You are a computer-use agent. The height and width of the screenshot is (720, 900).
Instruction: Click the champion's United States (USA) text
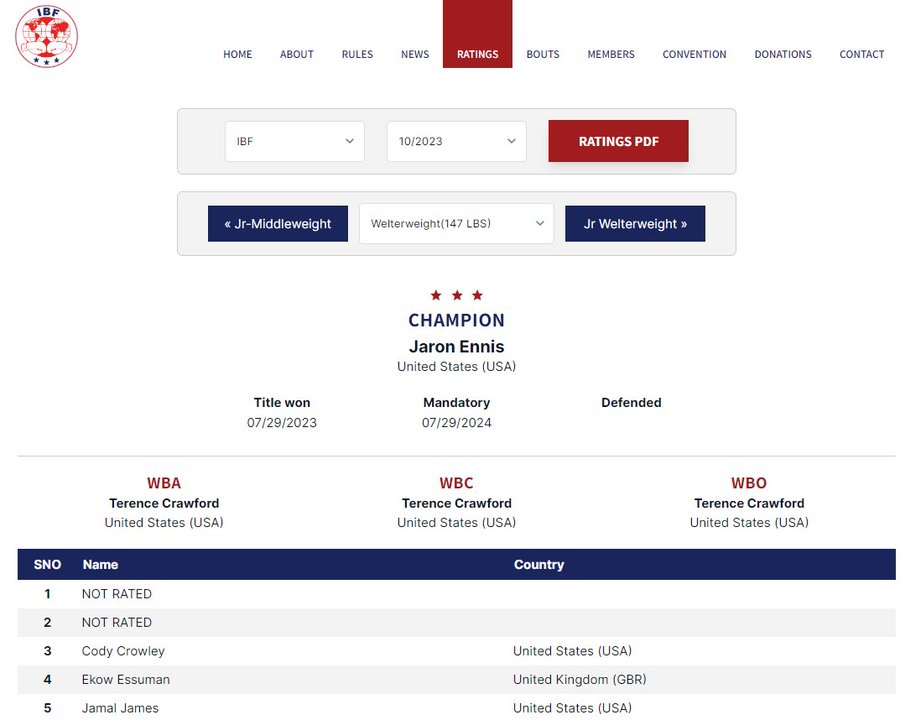(x=456, y=366)
